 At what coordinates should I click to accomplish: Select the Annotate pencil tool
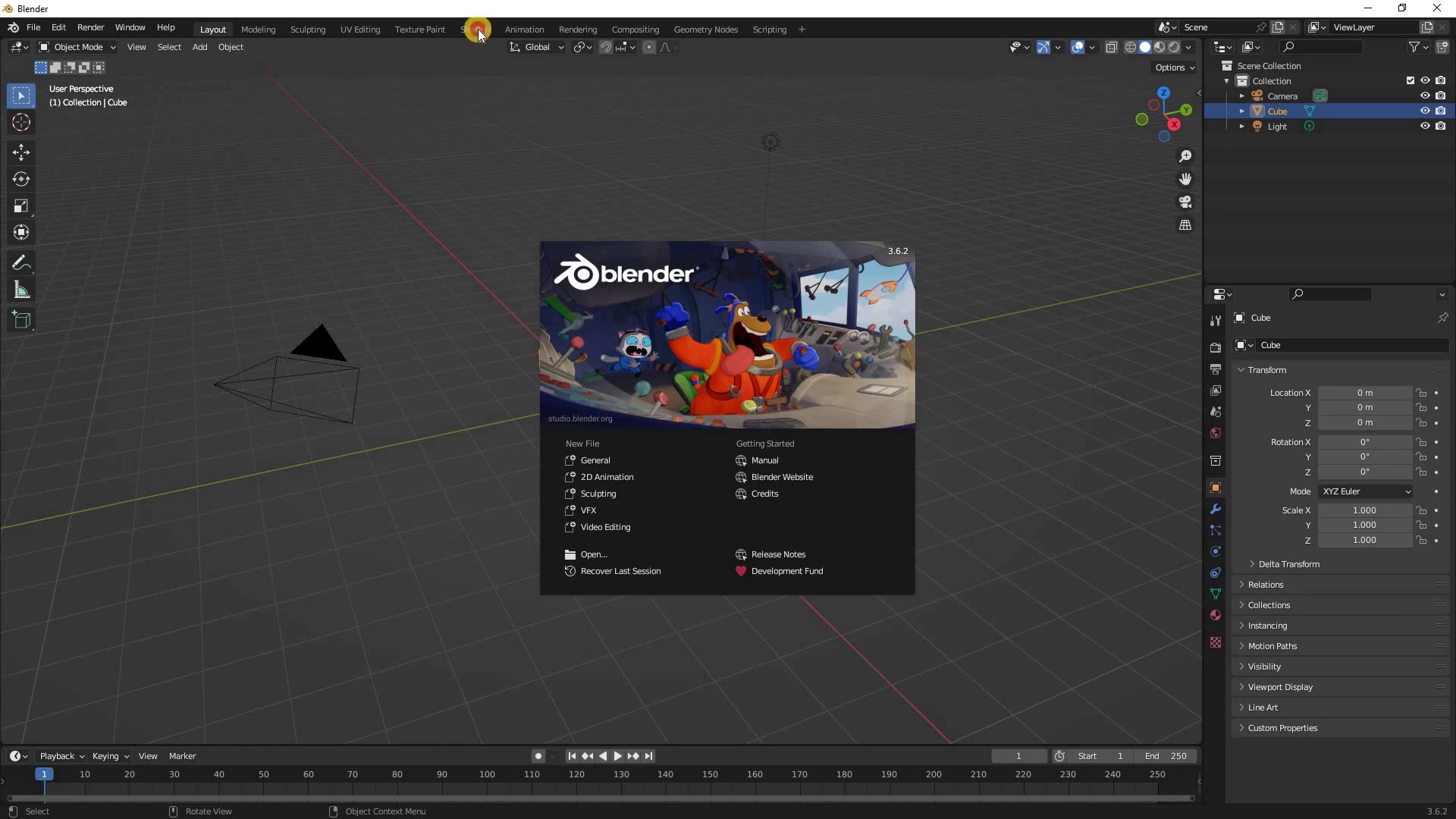point(21,263)
